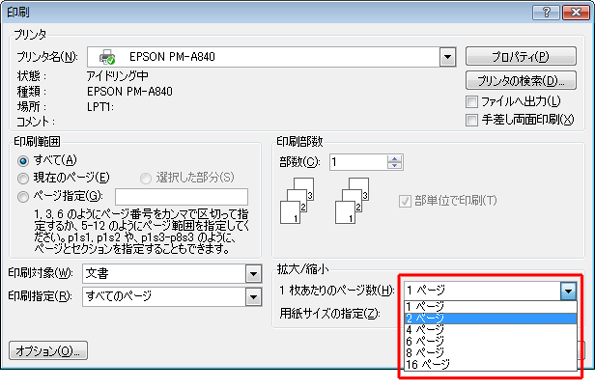Click the help question mark button

pos(546,12)
